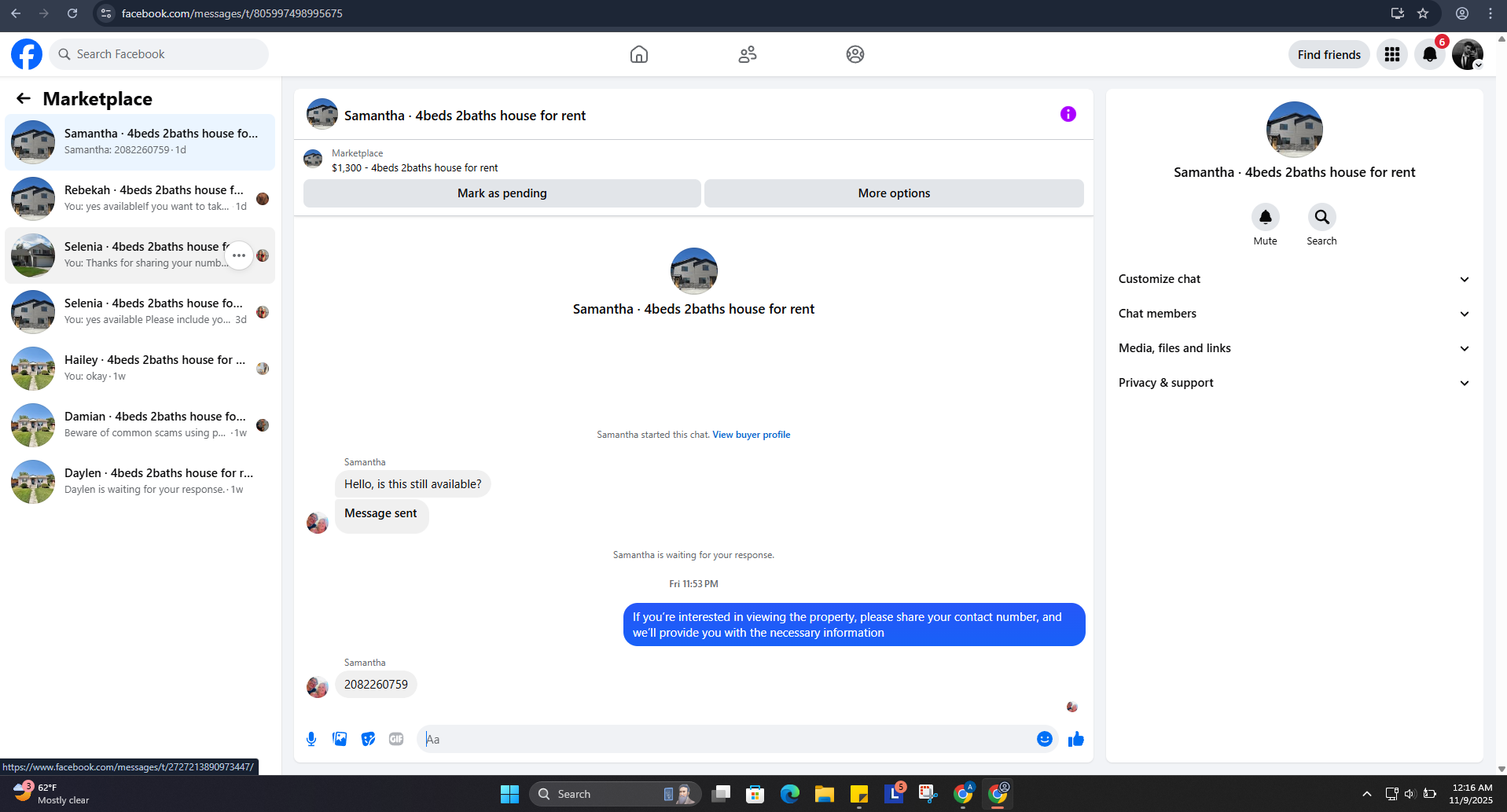Bookmark this page with star icon
The image size is (1507, 812).
click(1423, 13)
